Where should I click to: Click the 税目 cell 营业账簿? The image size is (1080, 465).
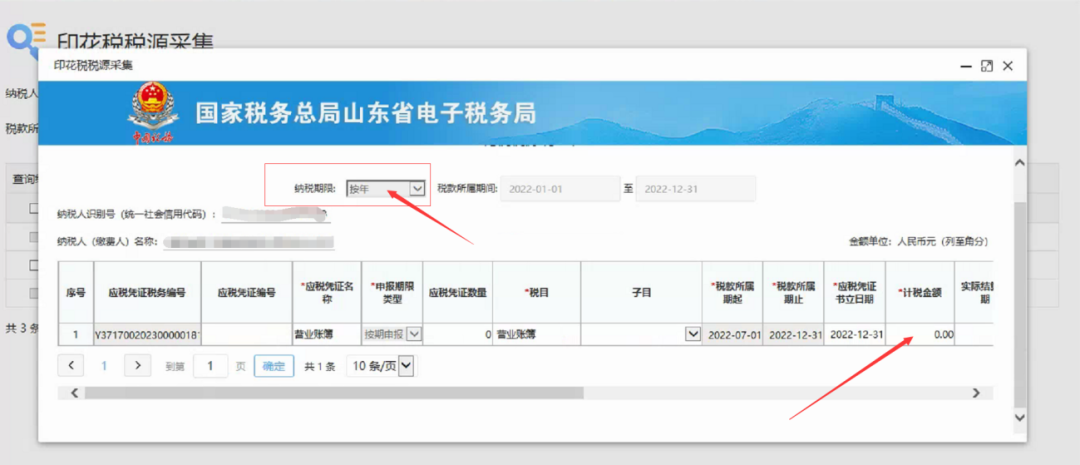click(537, 334)
